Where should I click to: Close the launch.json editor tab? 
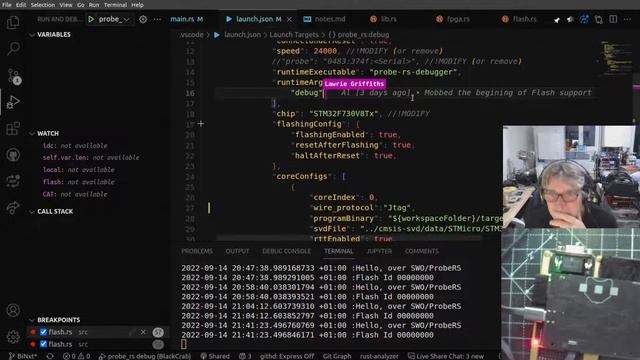(x=289, y=19)
